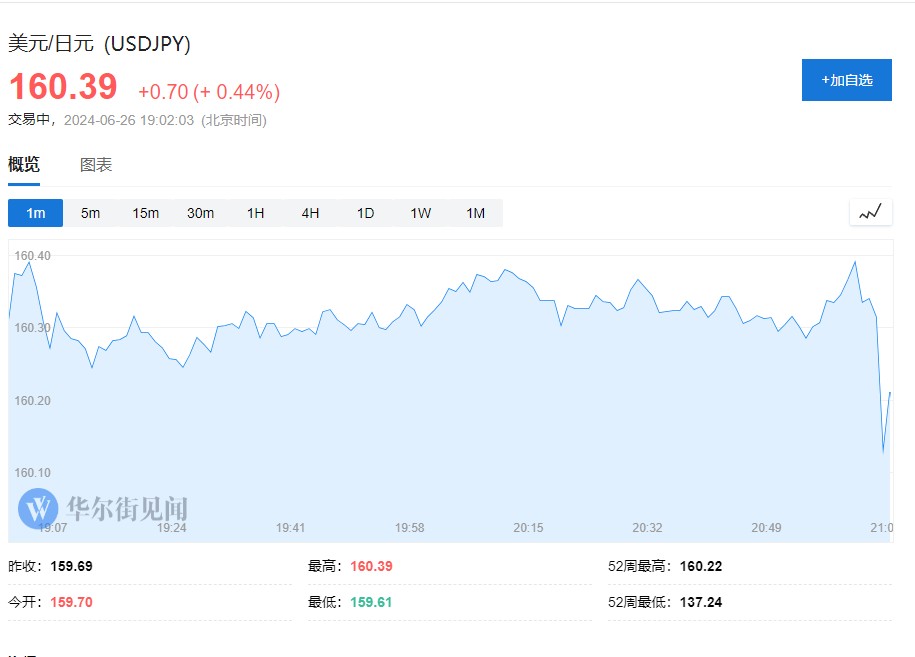Screen dimensions: 915x657
Task: Click the 160.39 current price
Action: pos(64,87)
